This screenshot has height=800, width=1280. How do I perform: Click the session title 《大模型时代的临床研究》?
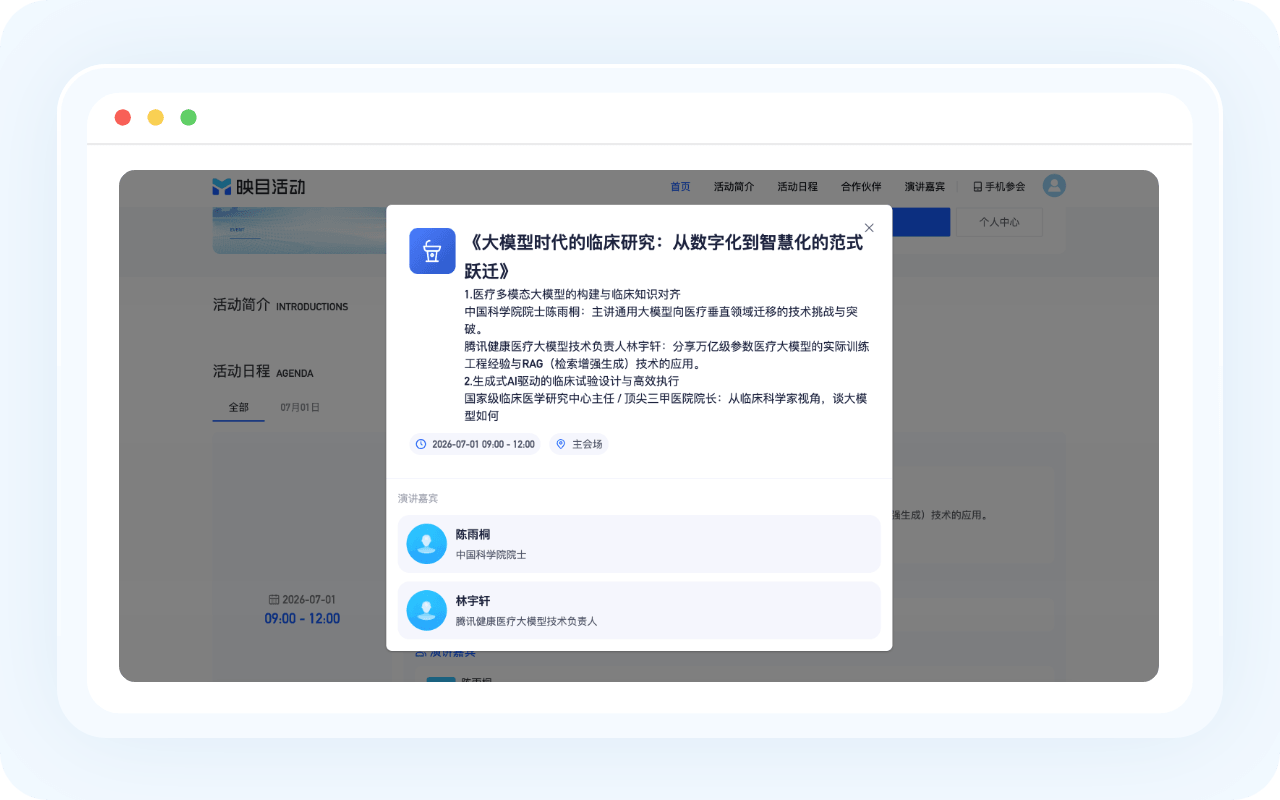coord(664,256)
